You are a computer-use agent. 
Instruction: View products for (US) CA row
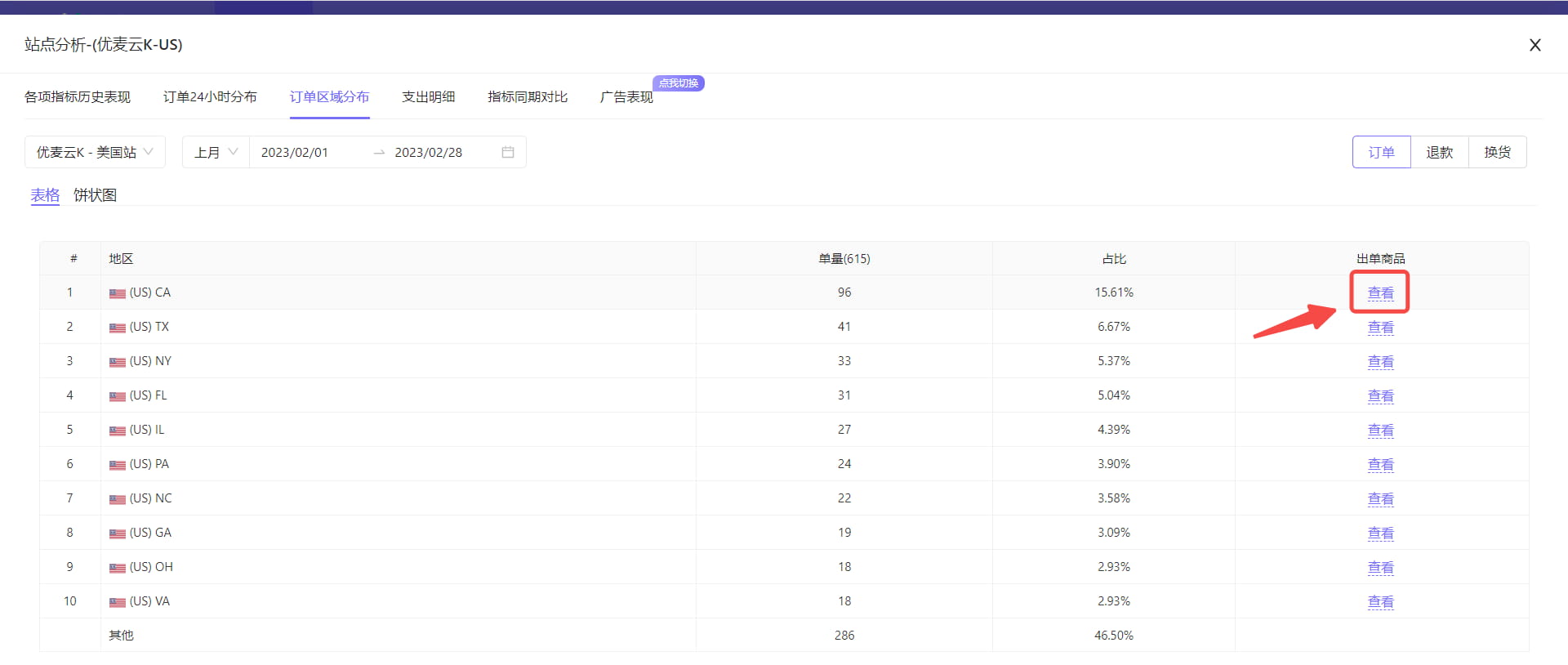coord(1381,292)
